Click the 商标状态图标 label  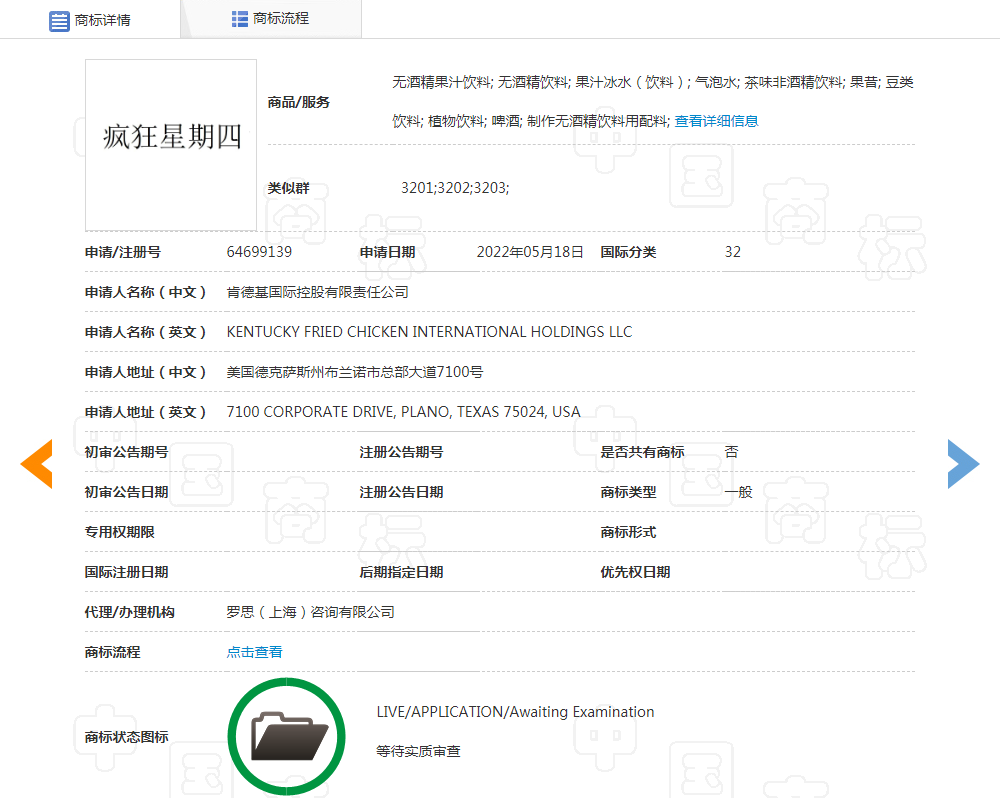coord(126,737)
